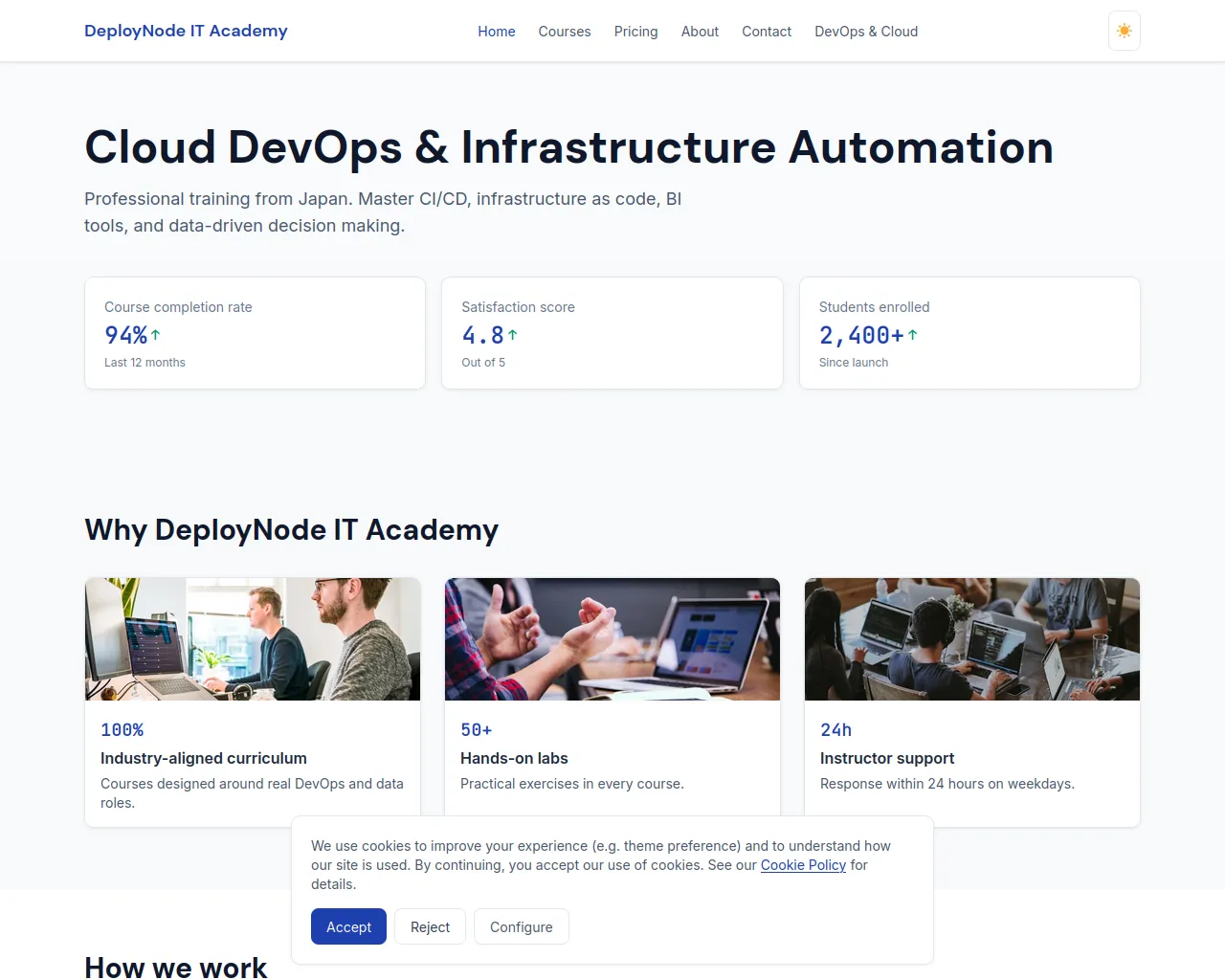Click the "Out of 5" caption
This screenshot has width=1225, height=980.
(x=483, y=363)
